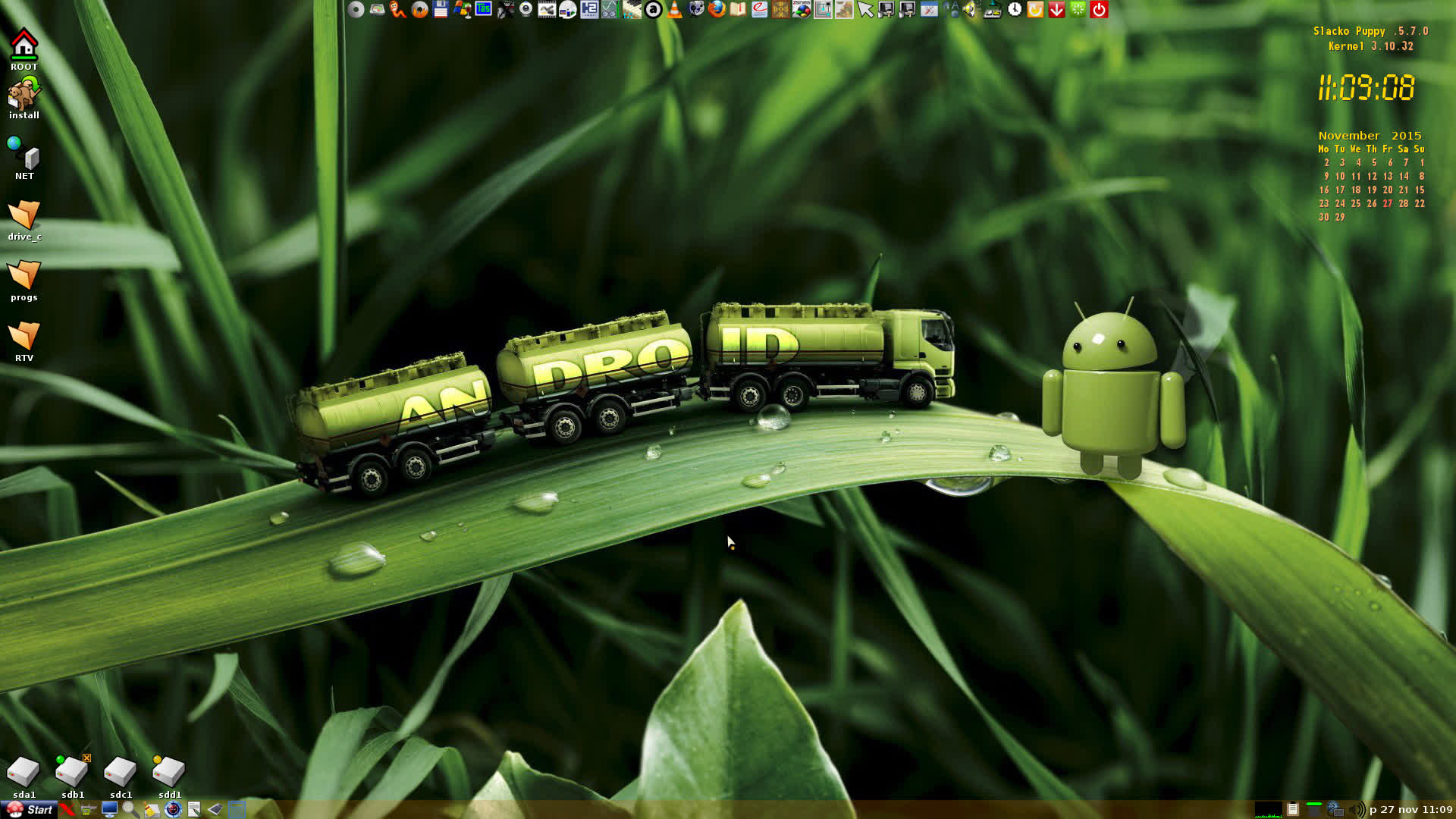Open the film strip video editor icon

click(547, 9)
